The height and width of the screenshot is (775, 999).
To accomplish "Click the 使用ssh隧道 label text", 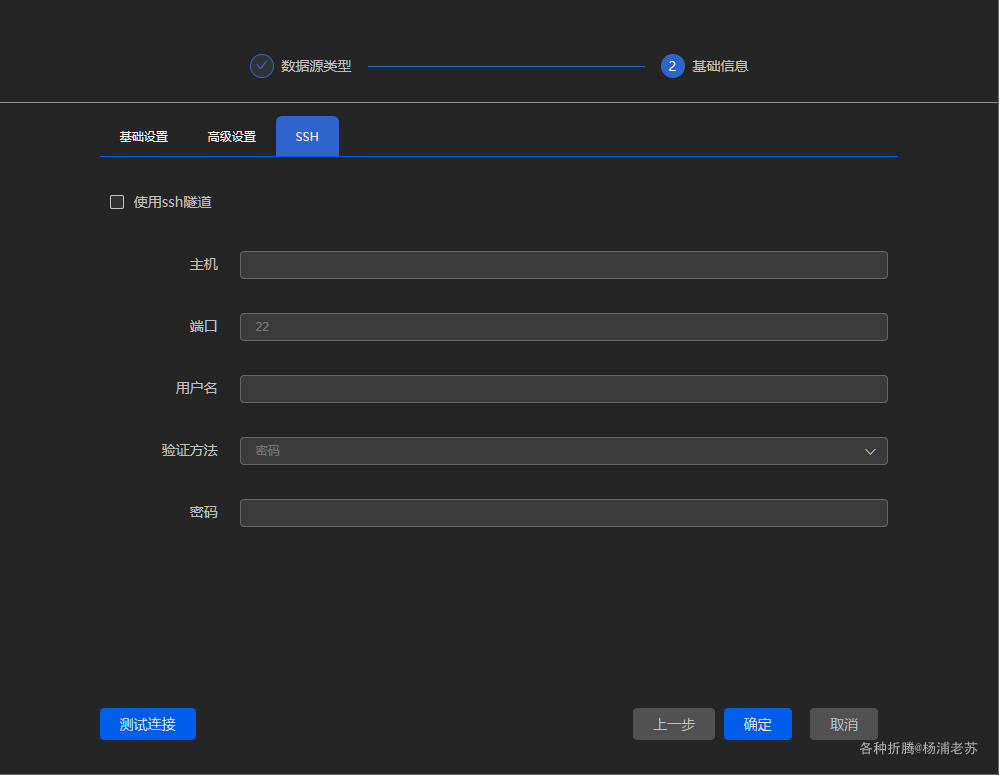I will 172,202.
